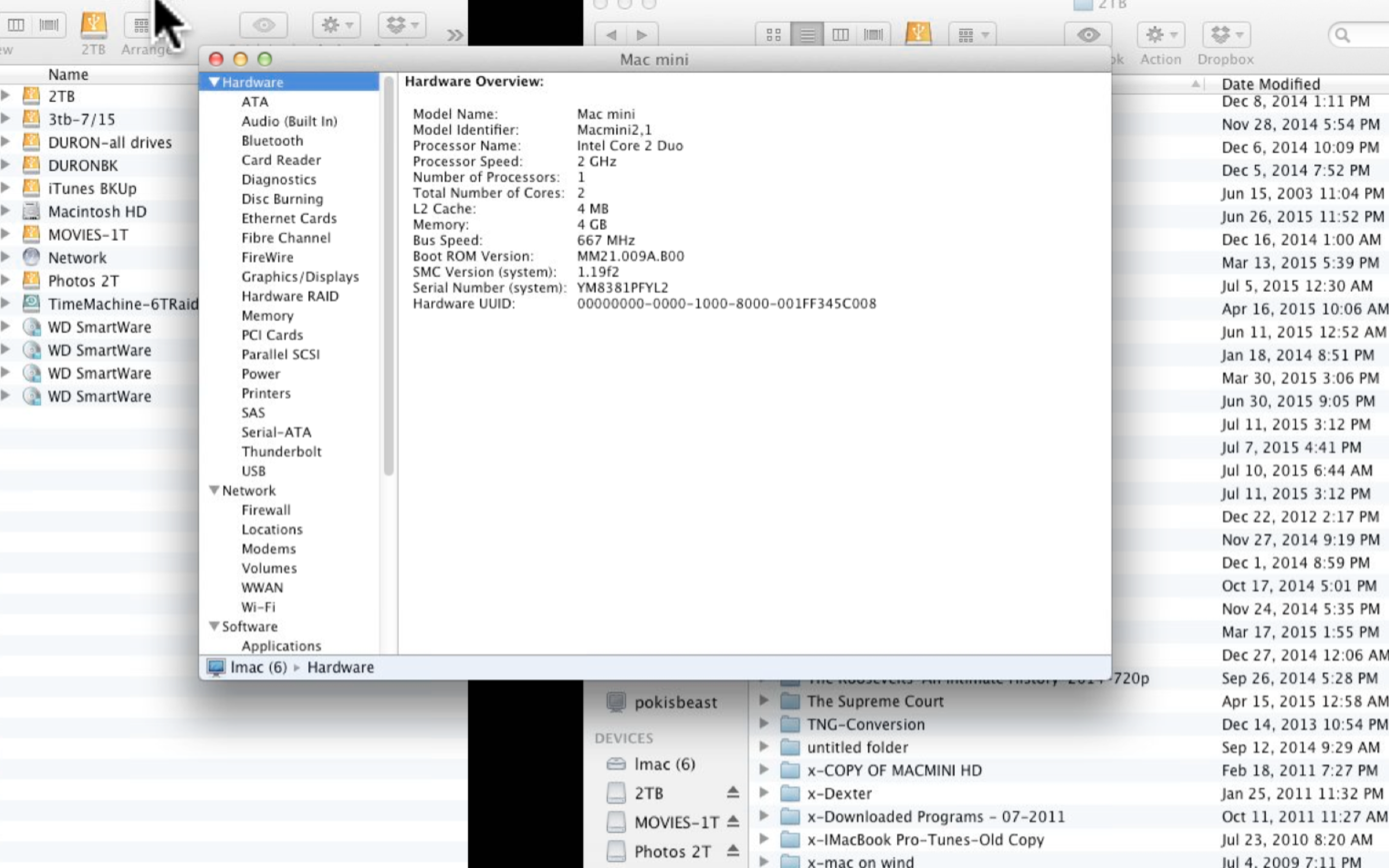Expand the TNG-Conversion folder
1389x868 pixels.
tap(764, 724)
